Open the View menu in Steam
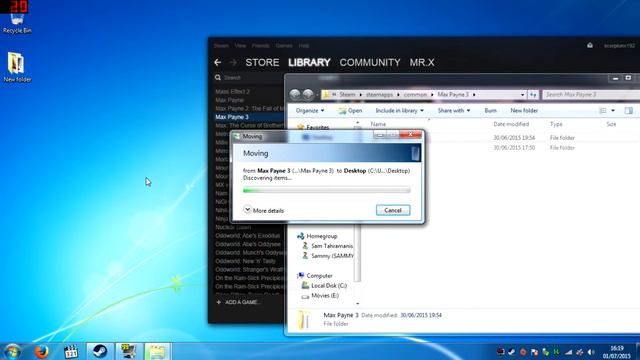Screen dimensions: 640x360 click(240, 46)
